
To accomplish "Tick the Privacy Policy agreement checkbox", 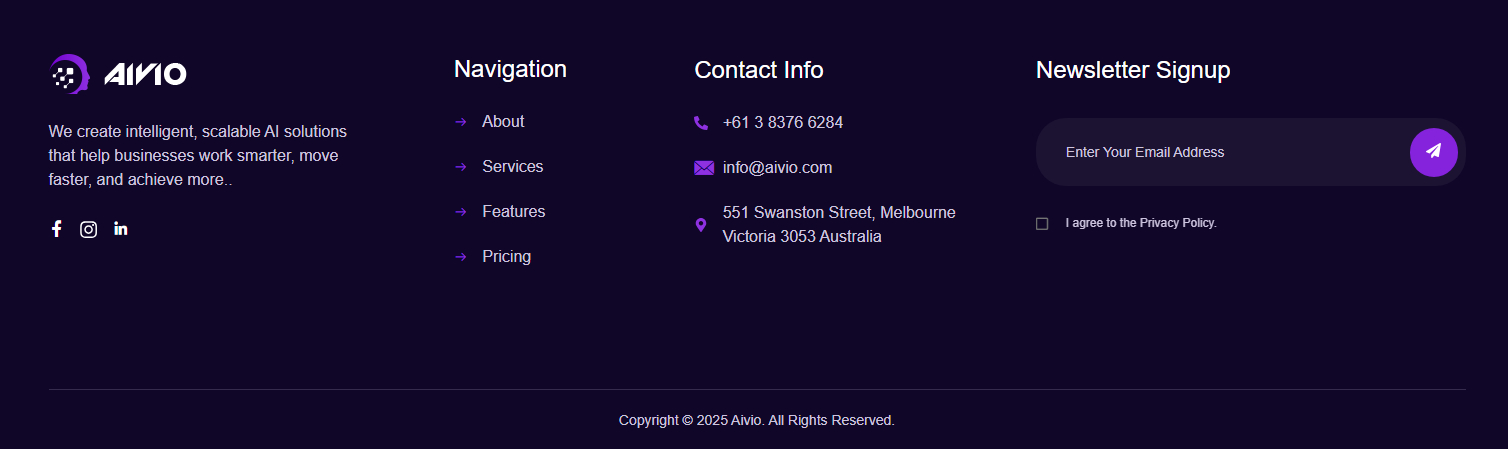I will tap(1042, 224).
